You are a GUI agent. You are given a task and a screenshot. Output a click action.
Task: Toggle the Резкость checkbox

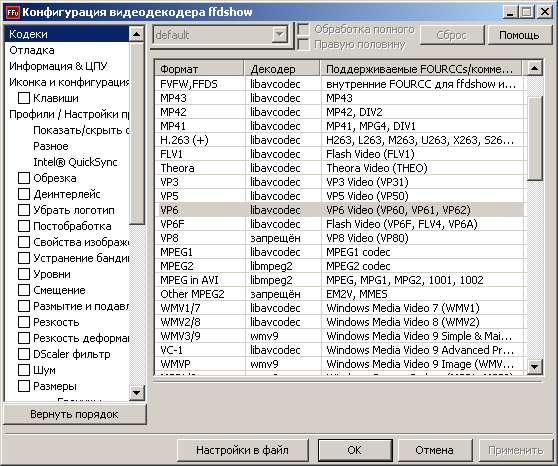[24, 322]
